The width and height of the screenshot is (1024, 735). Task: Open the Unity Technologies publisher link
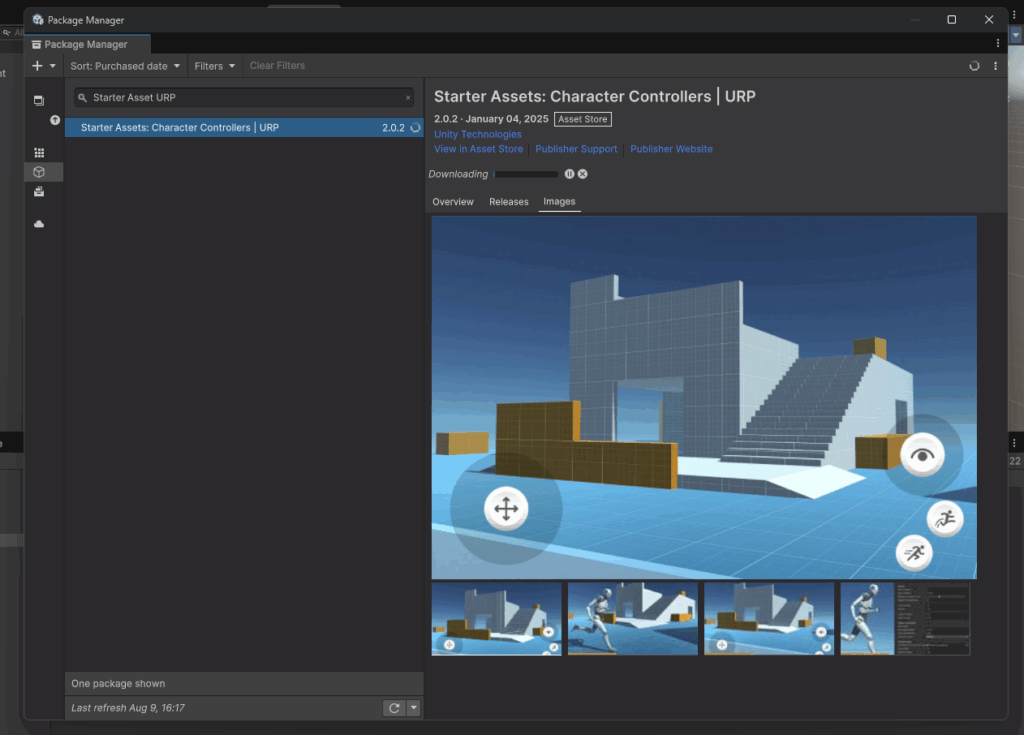(x=478, y=135)
